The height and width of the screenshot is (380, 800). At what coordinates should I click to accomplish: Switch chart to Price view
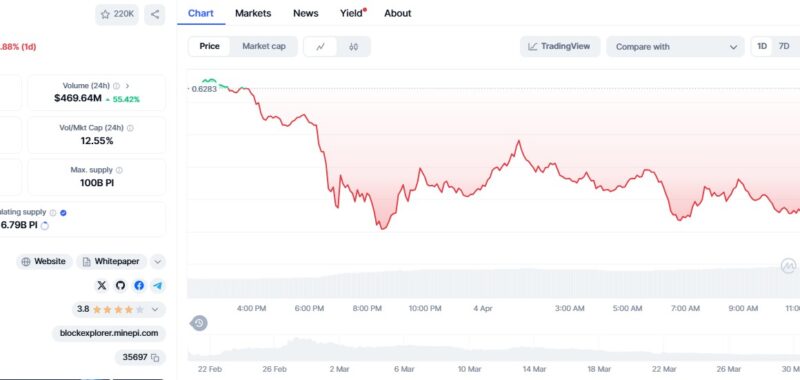click(209, 46)
